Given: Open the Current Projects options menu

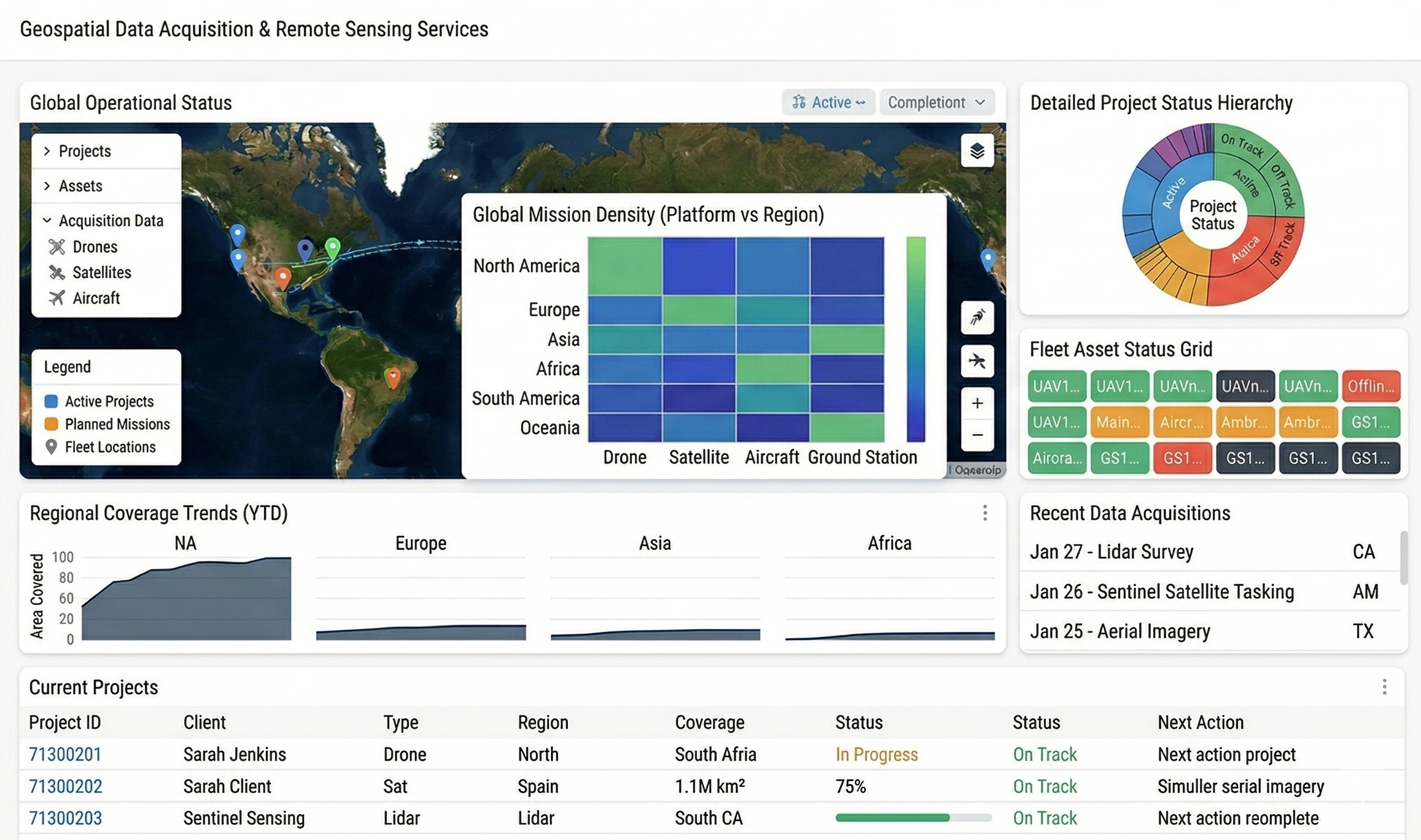Looking at the screenshot, I should 1385,688.
